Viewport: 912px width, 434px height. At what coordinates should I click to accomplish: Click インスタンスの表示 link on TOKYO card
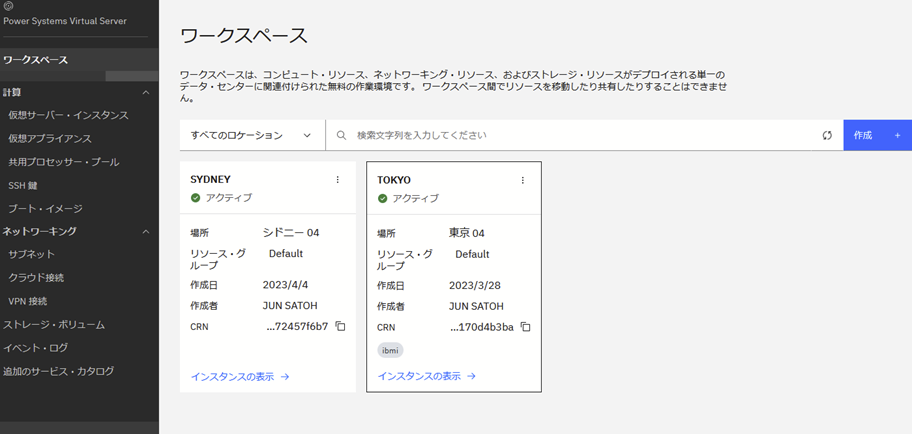[x=426, y=376]
